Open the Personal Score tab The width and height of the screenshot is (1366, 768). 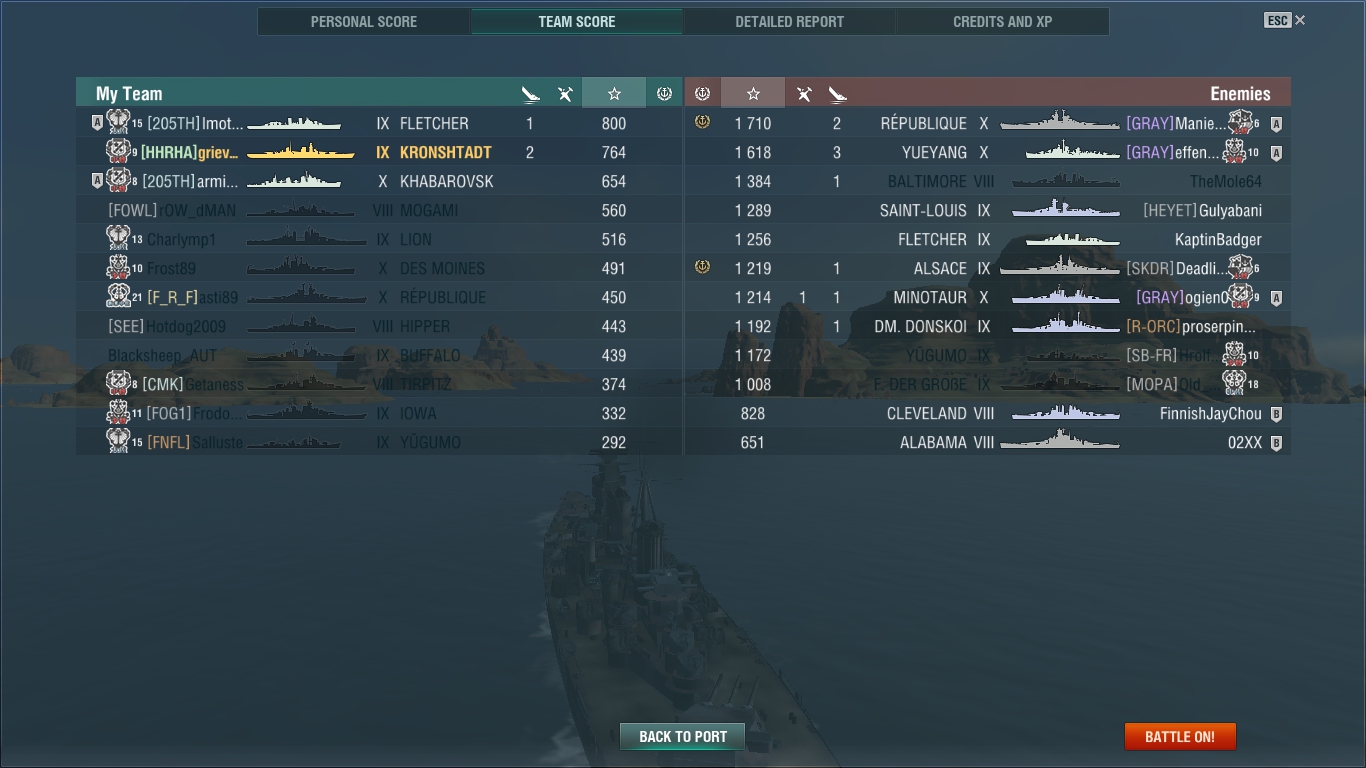coord(364,21)
